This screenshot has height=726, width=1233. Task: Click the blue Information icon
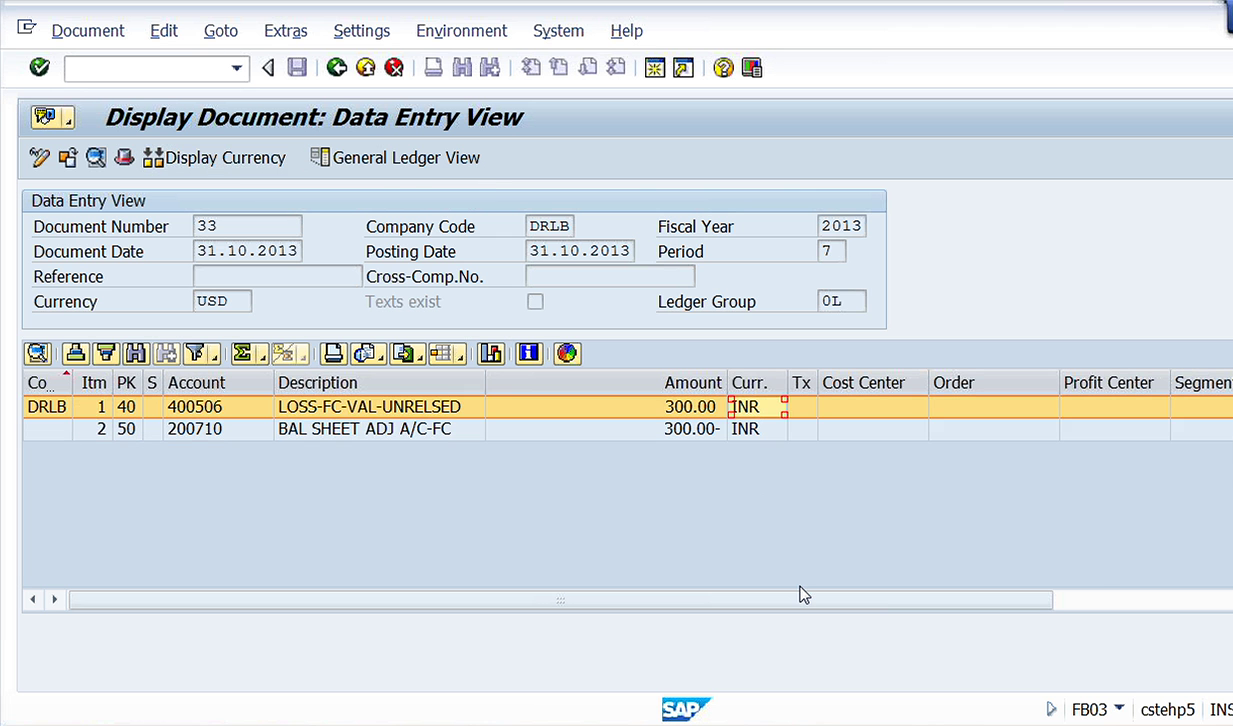529,353
